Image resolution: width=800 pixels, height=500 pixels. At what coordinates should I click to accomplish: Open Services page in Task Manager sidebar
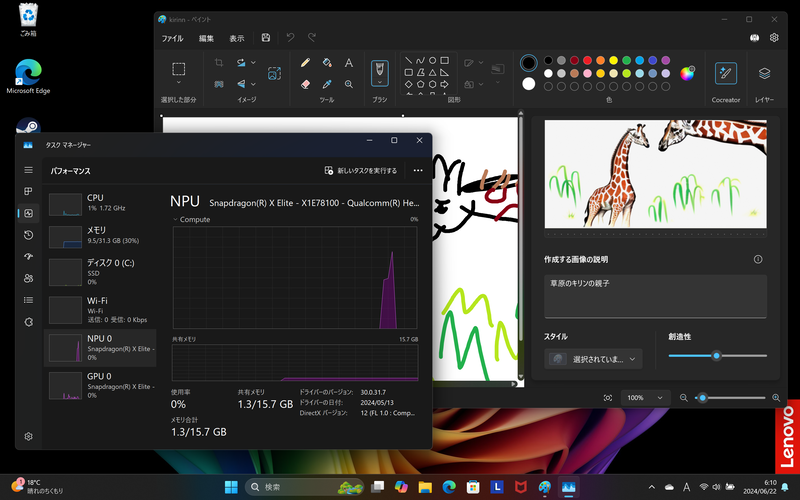coord(29,322)
